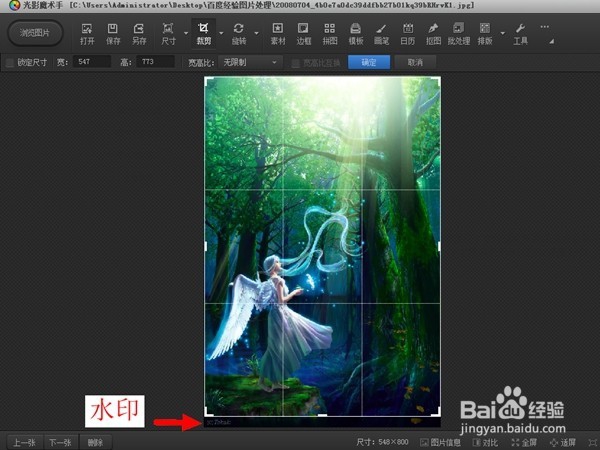This screenshot has height=450, width=600.
Task: Select the 旋转 rotate tool
Action: pos(239,34)
